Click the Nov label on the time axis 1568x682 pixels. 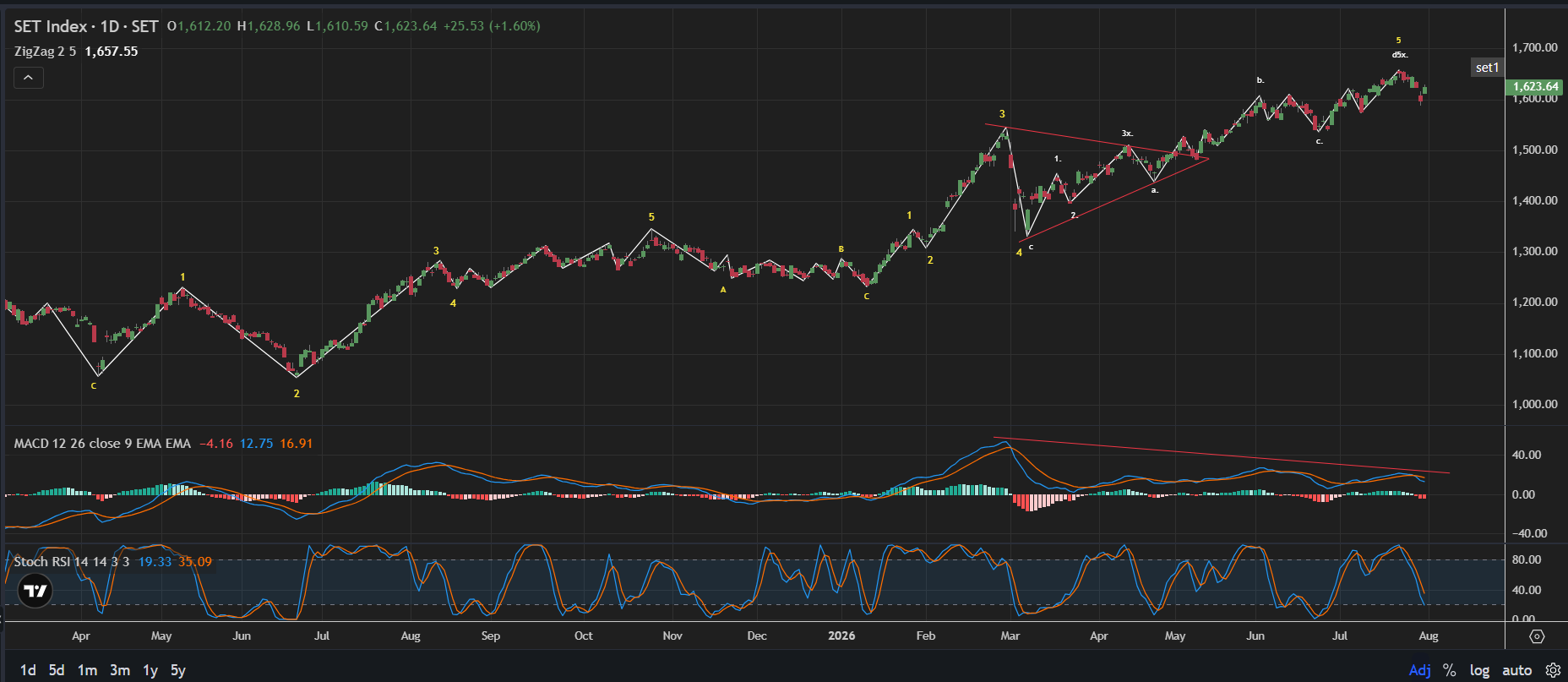point(672,636)
